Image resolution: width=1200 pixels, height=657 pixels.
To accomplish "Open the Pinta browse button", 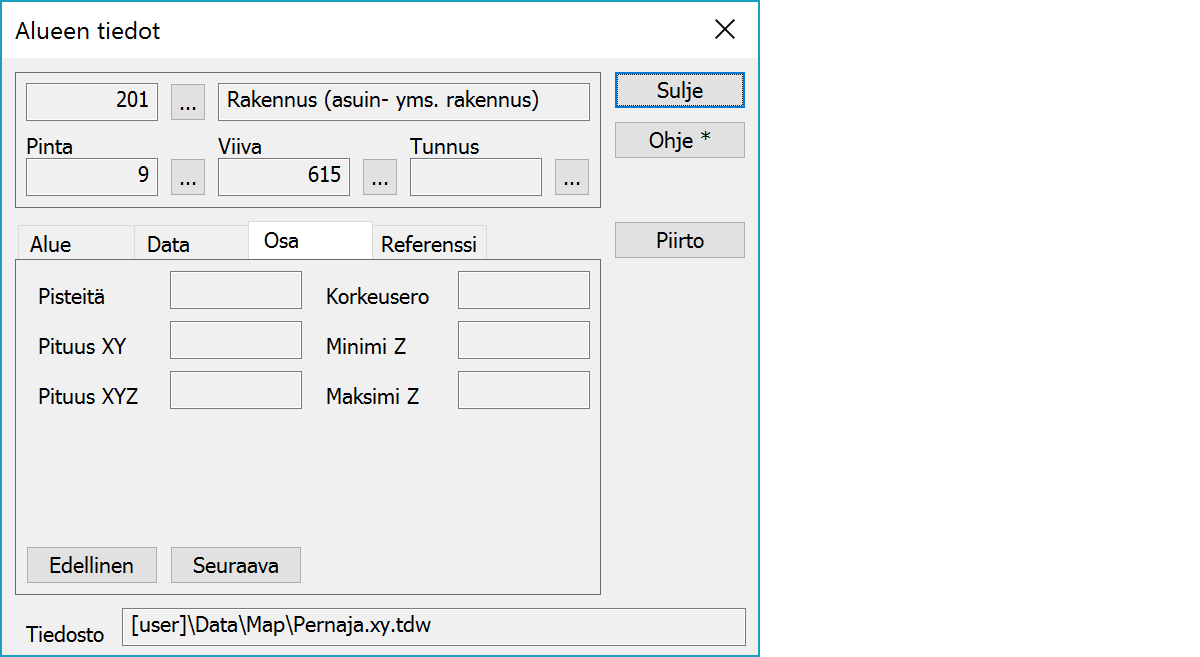I will pos(188,177).
